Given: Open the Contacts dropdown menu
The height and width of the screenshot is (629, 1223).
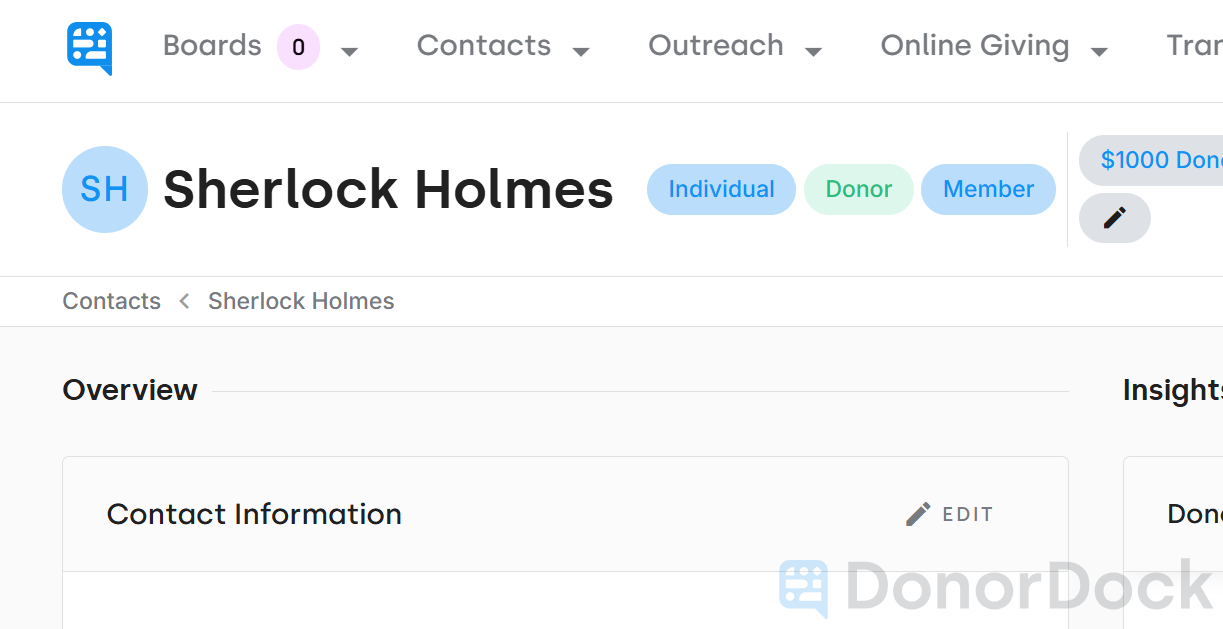Looking at the screenshot, I should [x=581, y=50].
